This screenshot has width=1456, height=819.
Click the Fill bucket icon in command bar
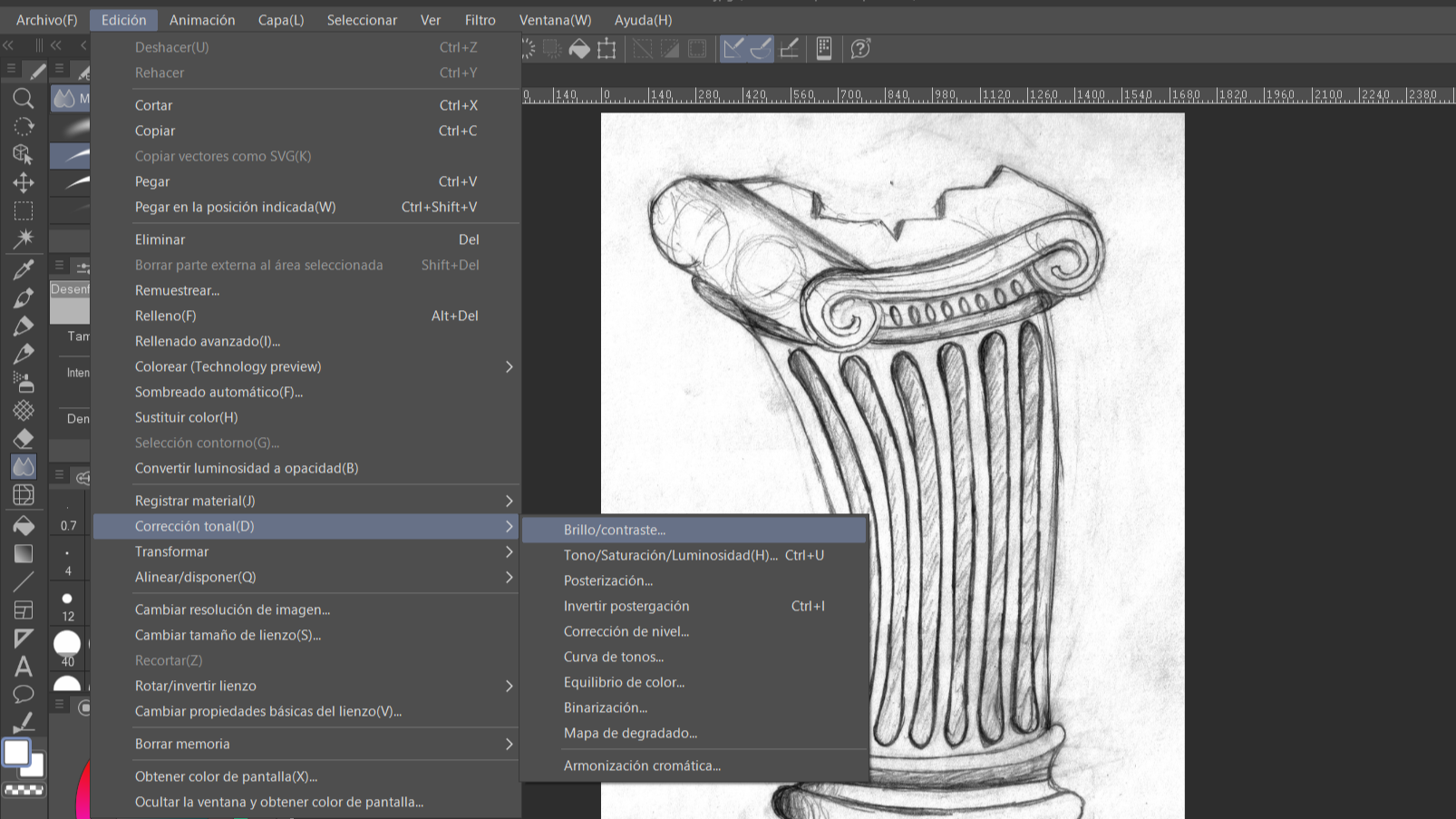[x=579, y=49]
